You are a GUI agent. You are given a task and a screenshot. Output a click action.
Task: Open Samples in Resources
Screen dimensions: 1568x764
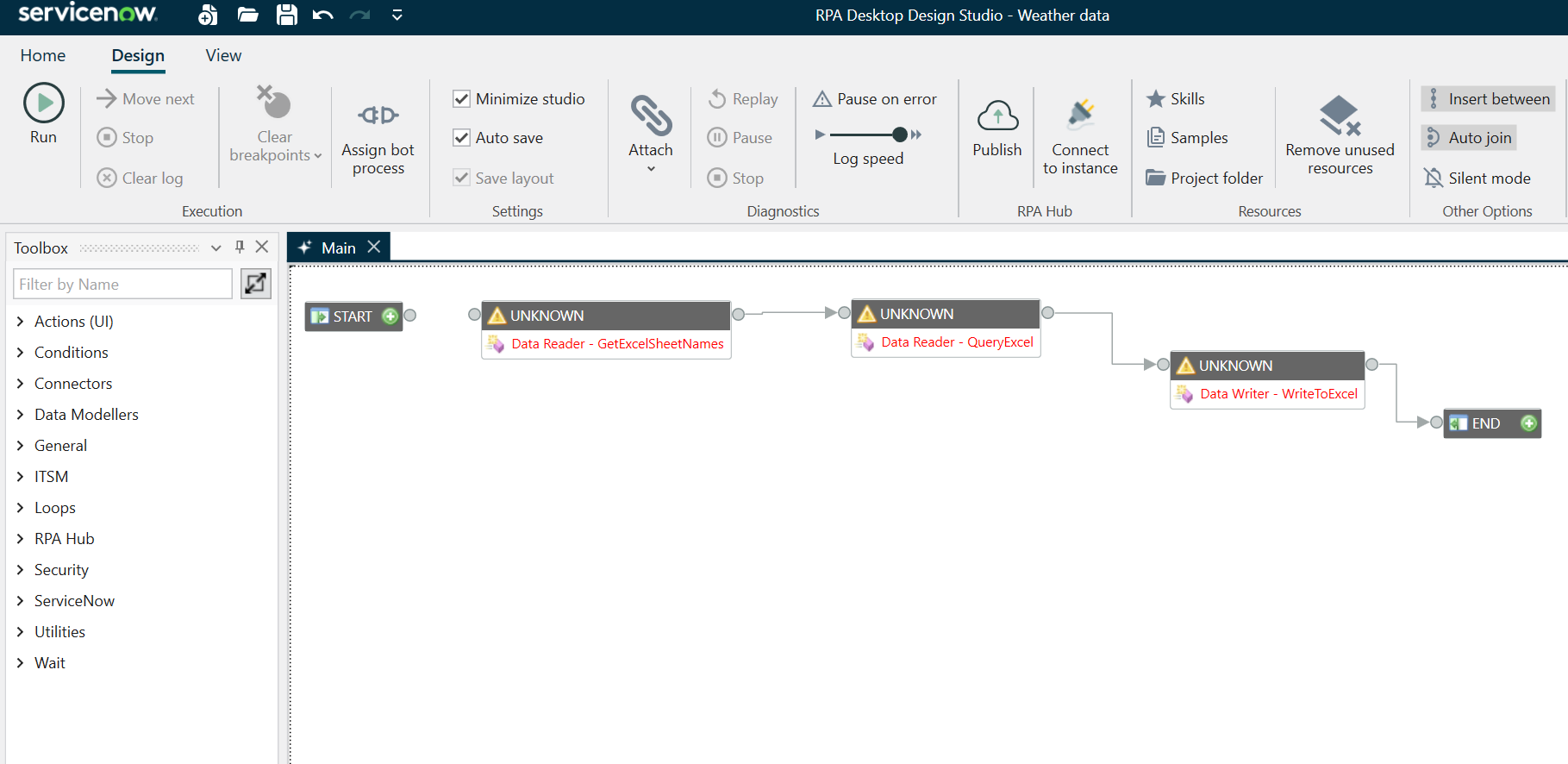(x=1187, y=138)
